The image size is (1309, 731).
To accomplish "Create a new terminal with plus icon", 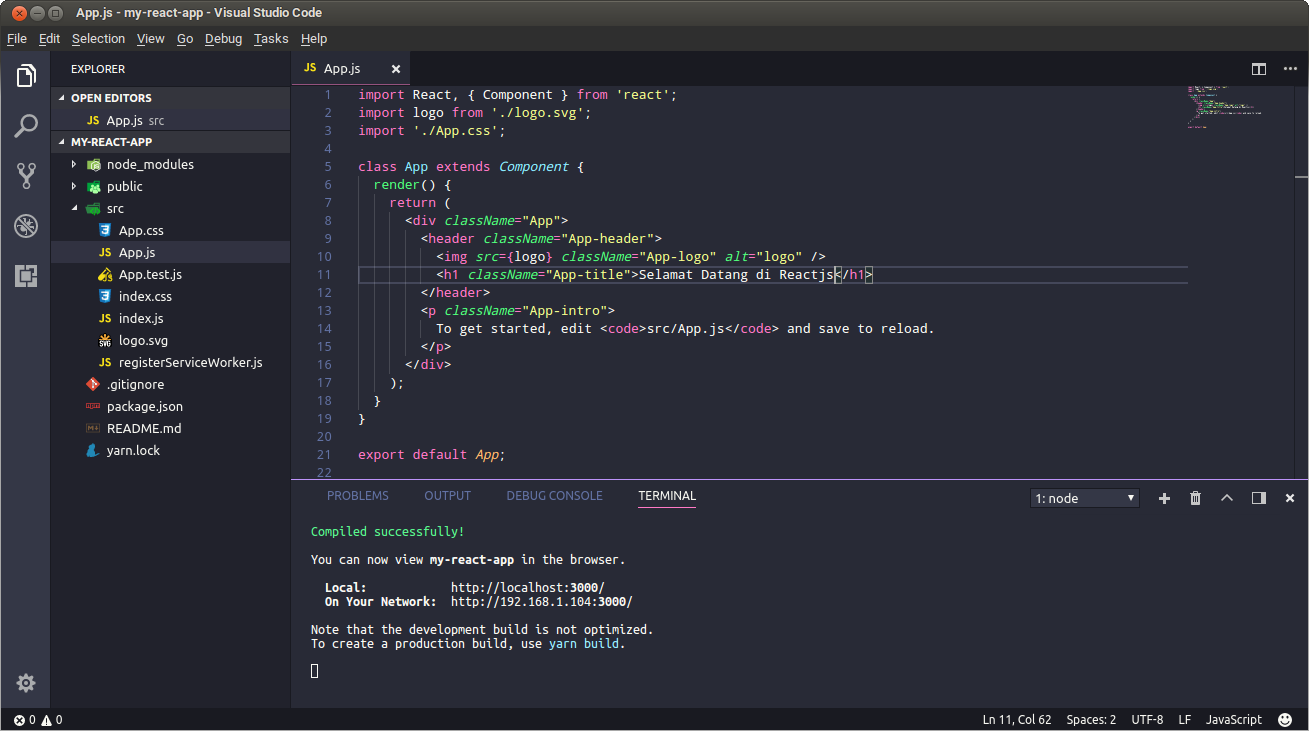I will tap(1164, 497).
